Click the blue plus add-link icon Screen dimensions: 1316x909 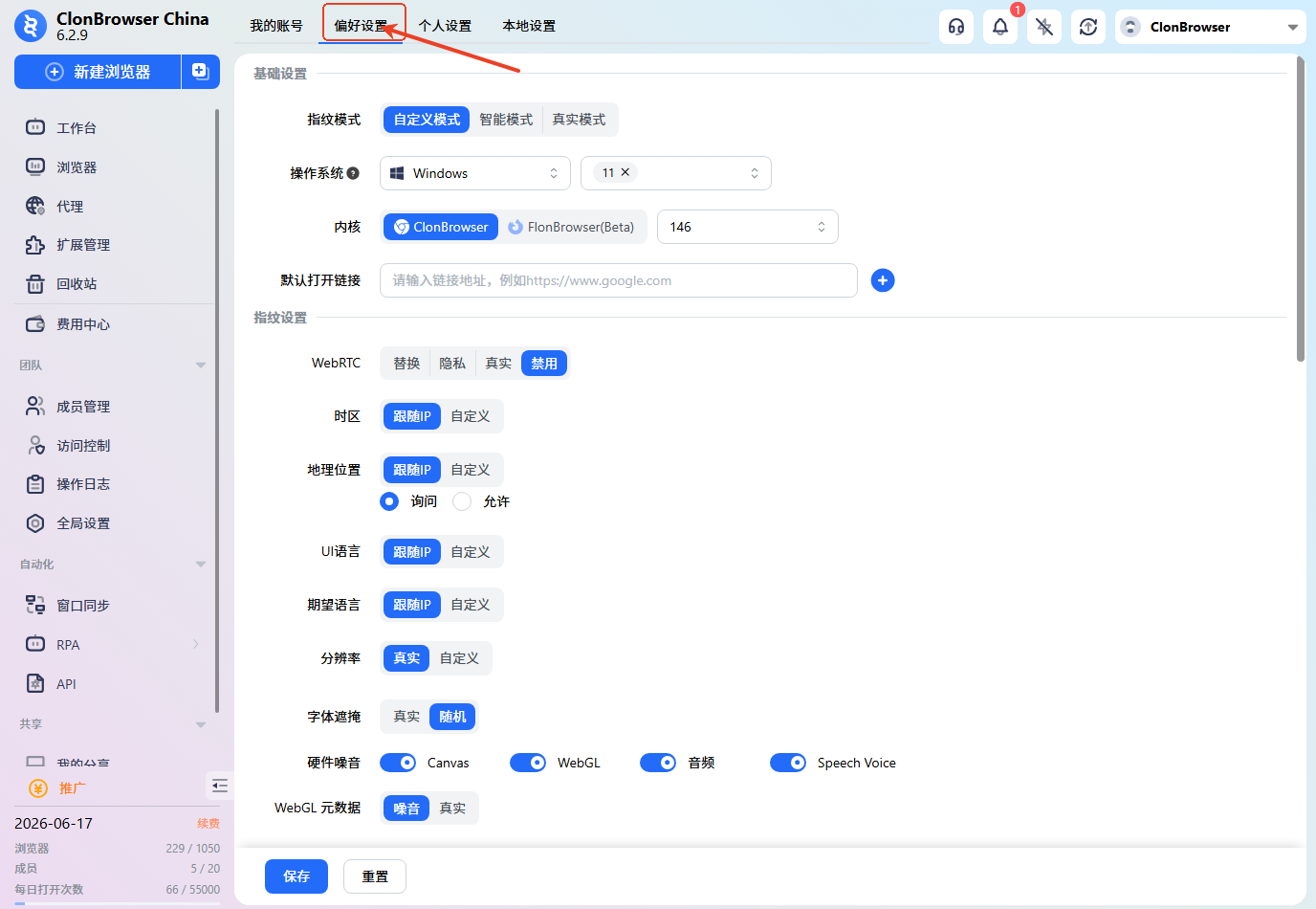pos(883,280)
